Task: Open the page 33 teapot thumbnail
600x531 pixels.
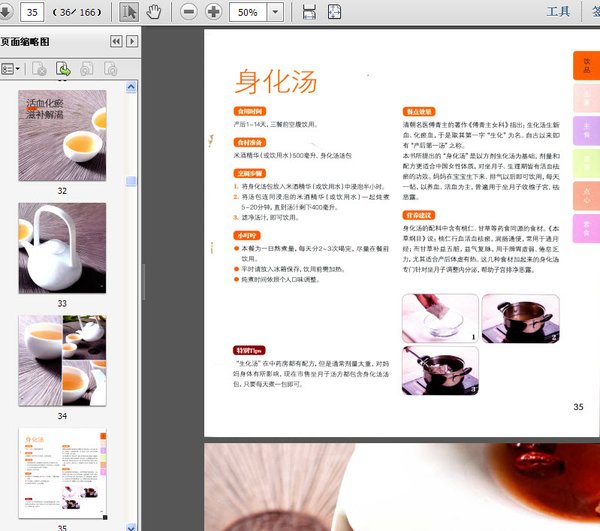Action: [62, 248]
